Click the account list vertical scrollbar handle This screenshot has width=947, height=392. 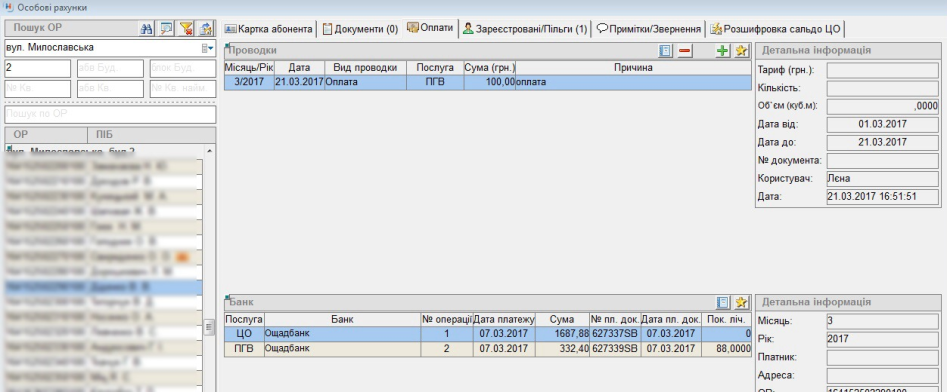[x=209, y=327]
